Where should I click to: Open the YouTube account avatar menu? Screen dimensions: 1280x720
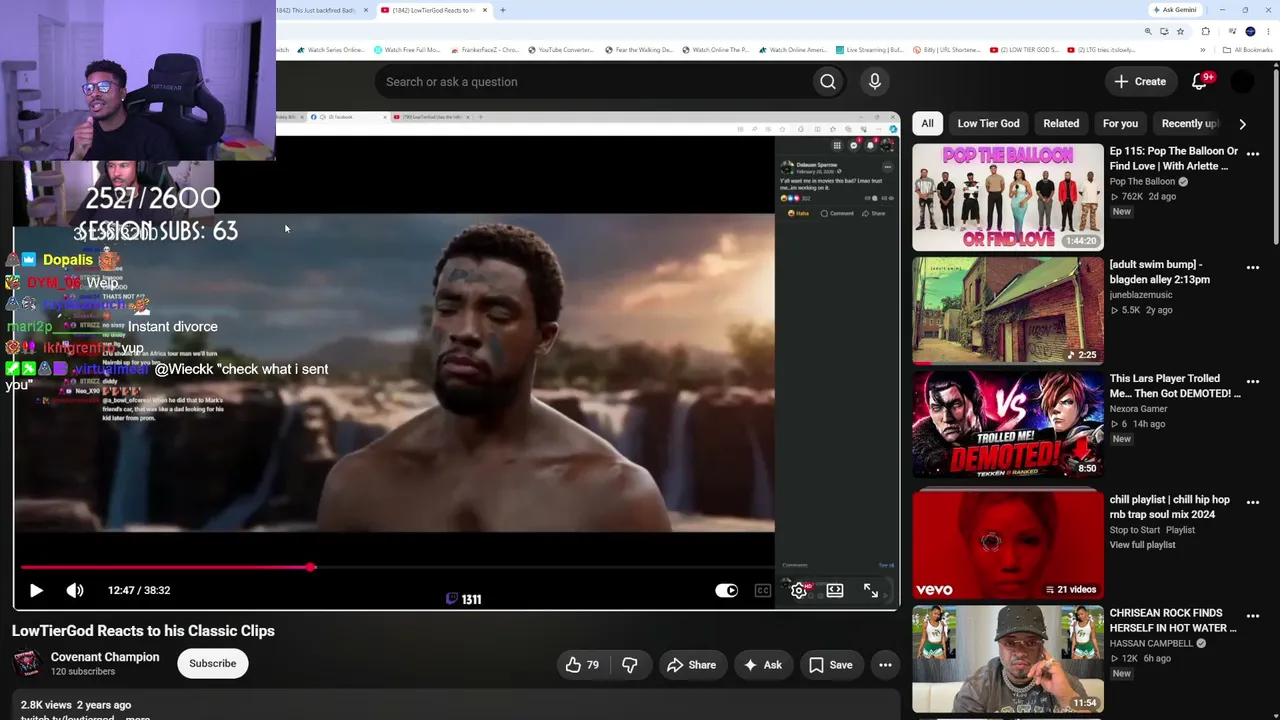[x=1242, y=82]
